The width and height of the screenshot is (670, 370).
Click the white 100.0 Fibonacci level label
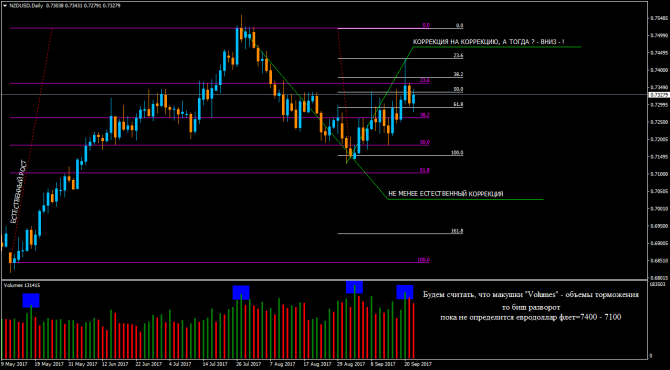(x=457, y=153)
